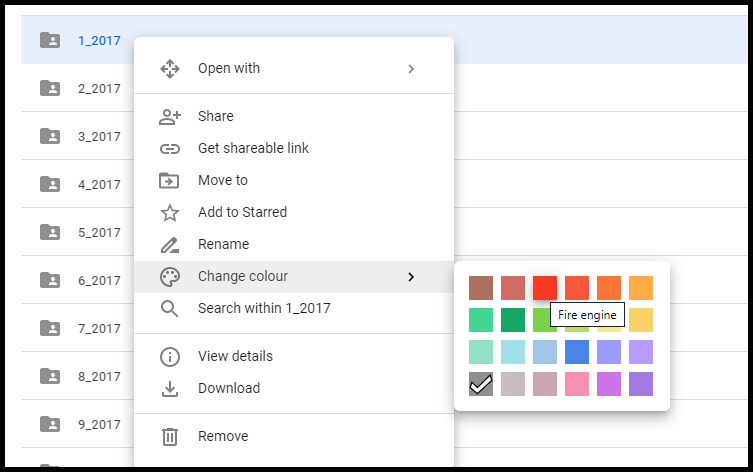Screen dimensions: 753x472
Task: Choose Remove from the context menu
Action: click(223, 436)
